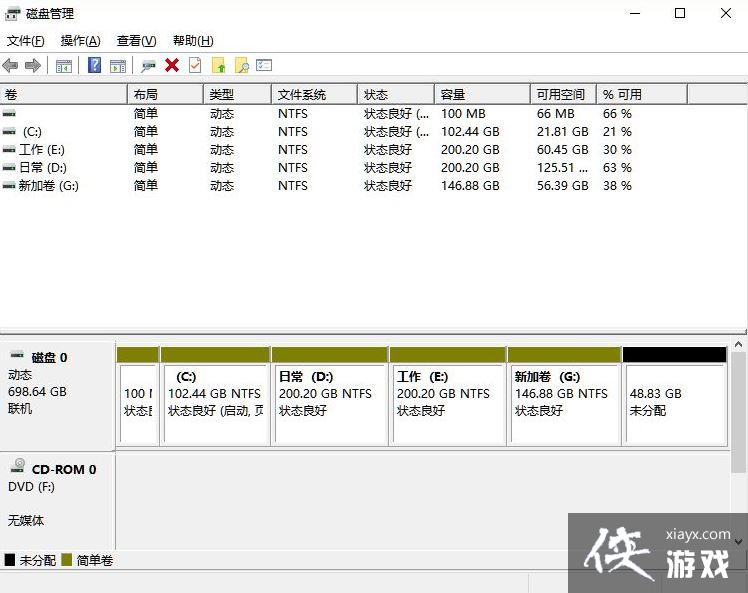Click the olive 简单卷 legend swatch
This screenshot has width=748, height=593.
67,560
